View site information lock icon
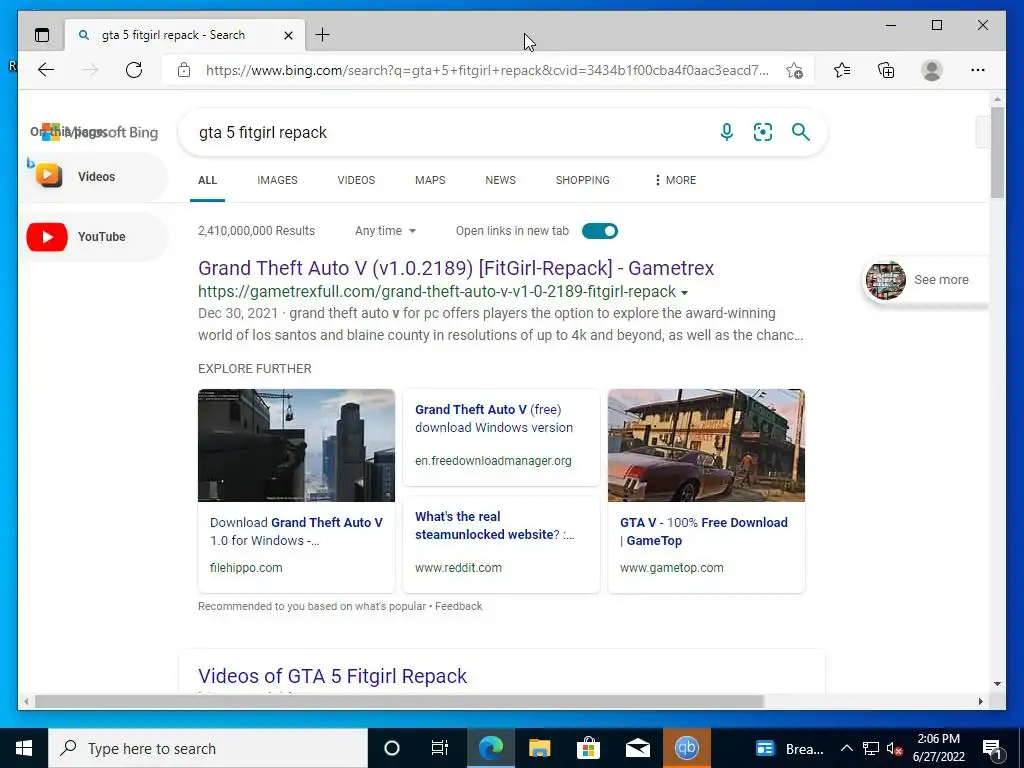The image size is (1024, 768). [184, 70]
